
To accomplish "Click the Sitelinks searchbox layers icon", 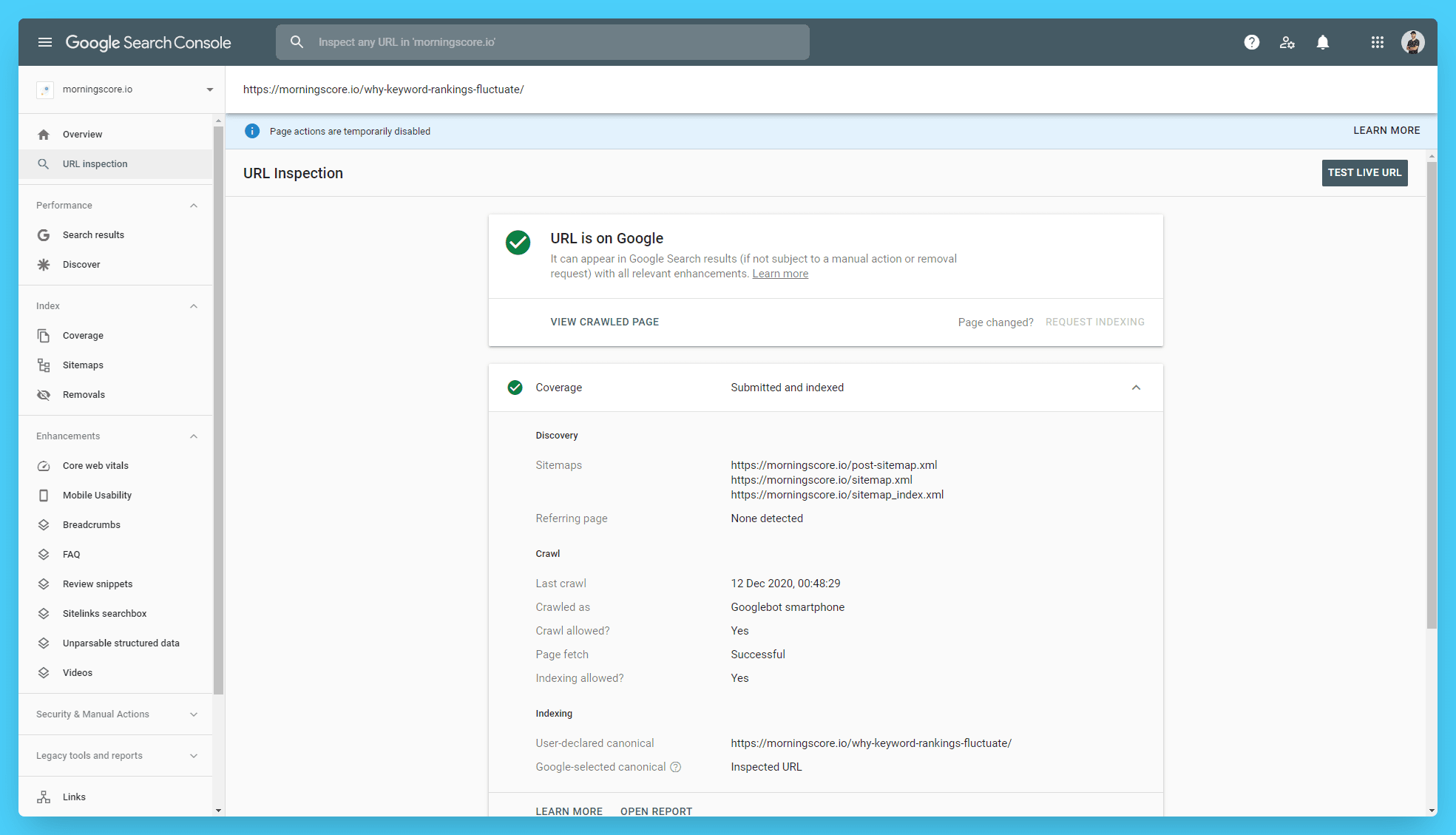I will (44, 614).
